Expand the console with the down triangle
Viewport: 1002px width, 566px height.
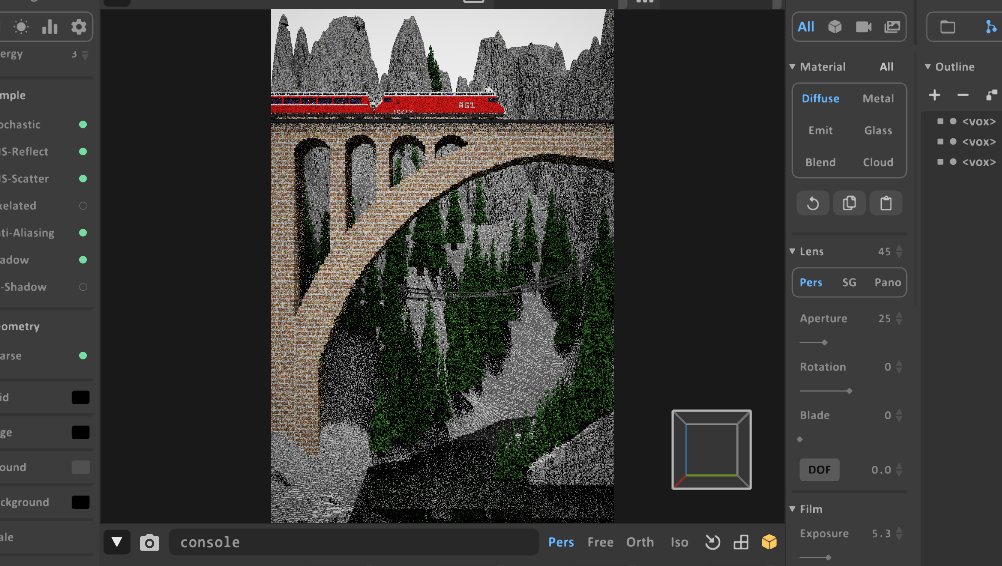coord(117,542)
